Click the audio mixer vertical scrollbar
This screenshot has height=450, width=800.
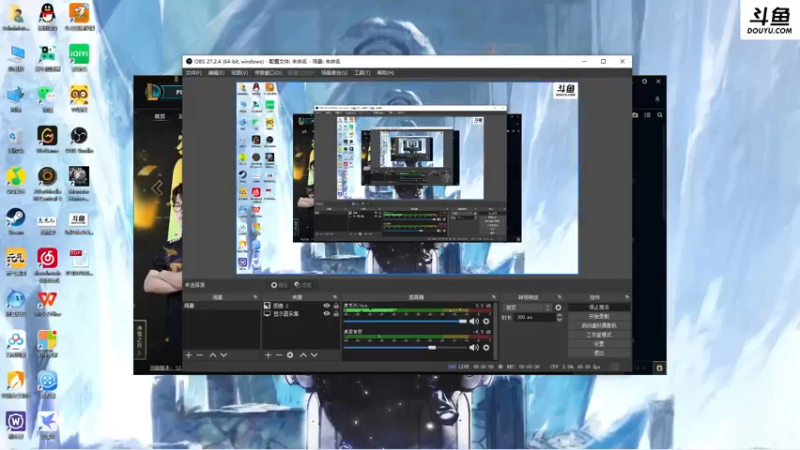495,331
